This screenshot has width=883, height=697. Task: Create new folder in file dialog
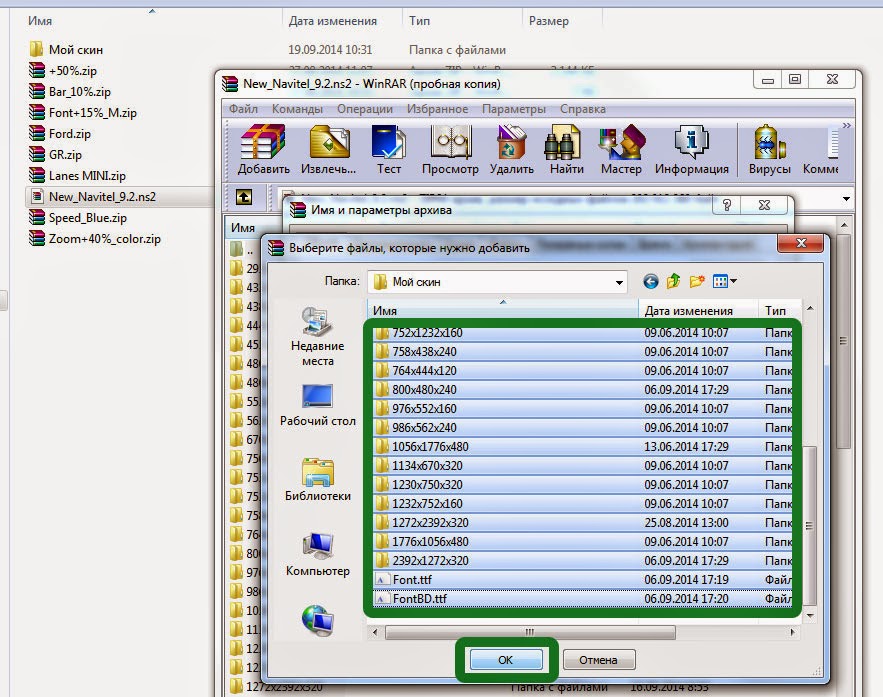[697, 281]
